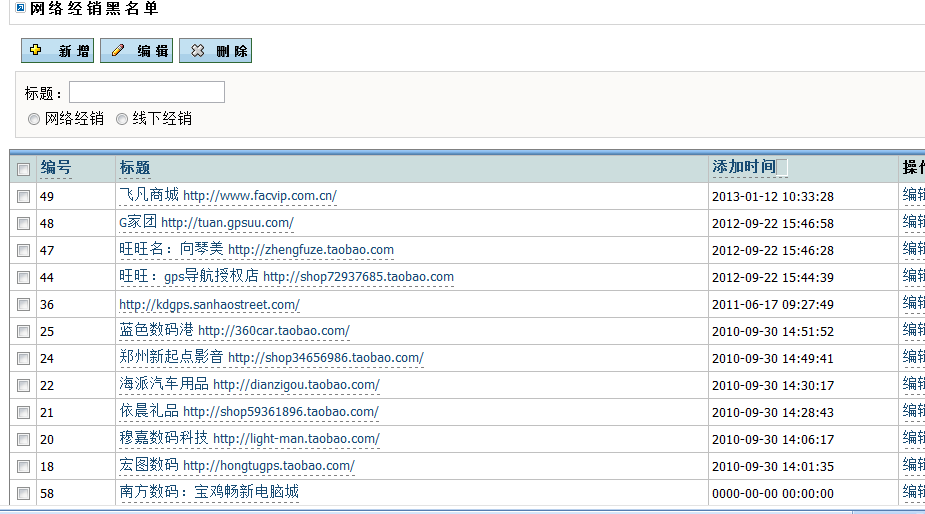Screen dimensions: 925x514
Task: Open the 飞凡商城 facvip.com.cn title link
Action: click(x=228, y=195)
